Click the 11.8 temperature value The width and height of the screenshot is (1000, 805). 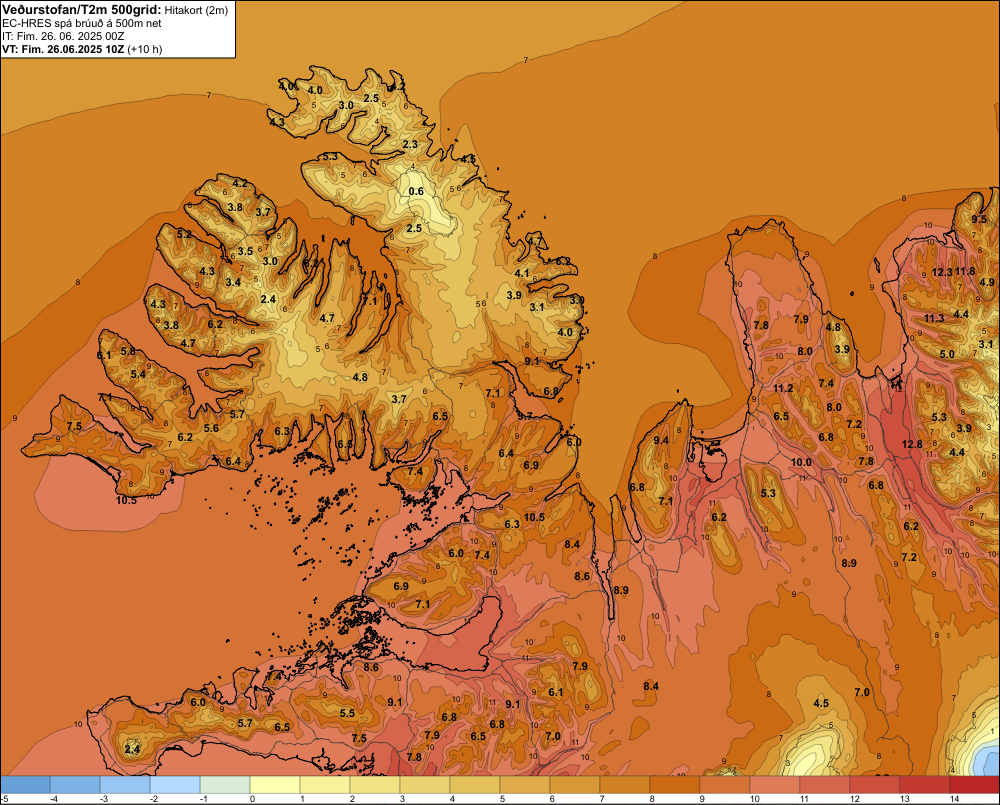click(x=965, y=271)
